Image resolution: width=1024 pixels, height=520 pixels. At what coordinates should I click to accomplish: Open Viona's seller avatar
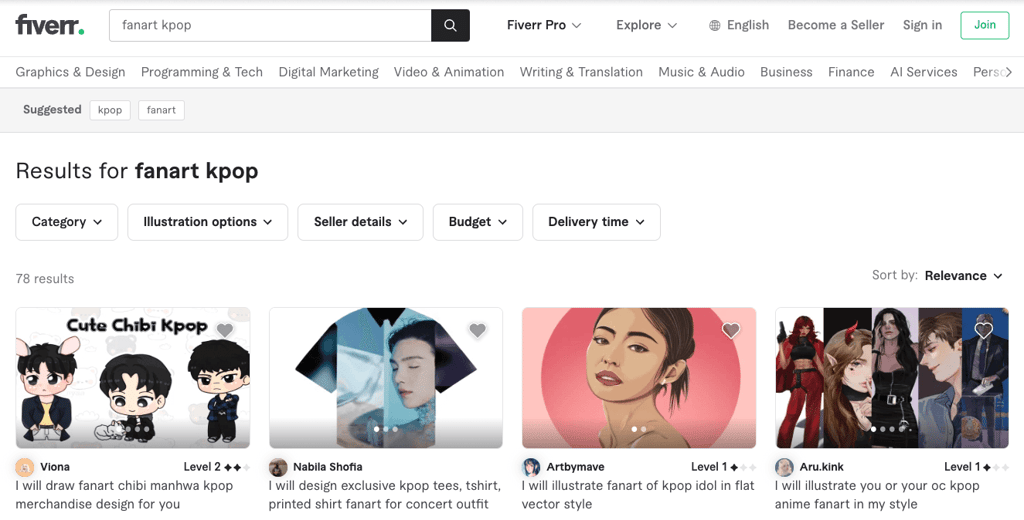point(25,467)
